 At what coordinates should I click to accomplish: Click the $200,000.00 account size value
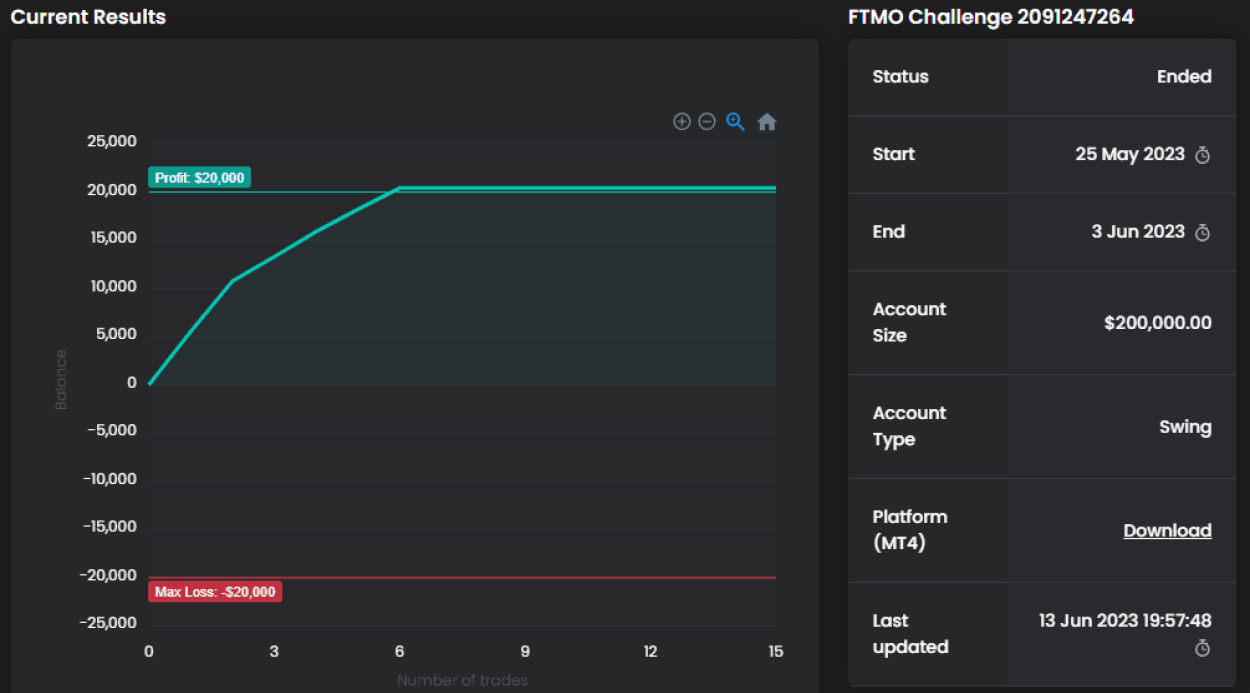(1157, 323)
